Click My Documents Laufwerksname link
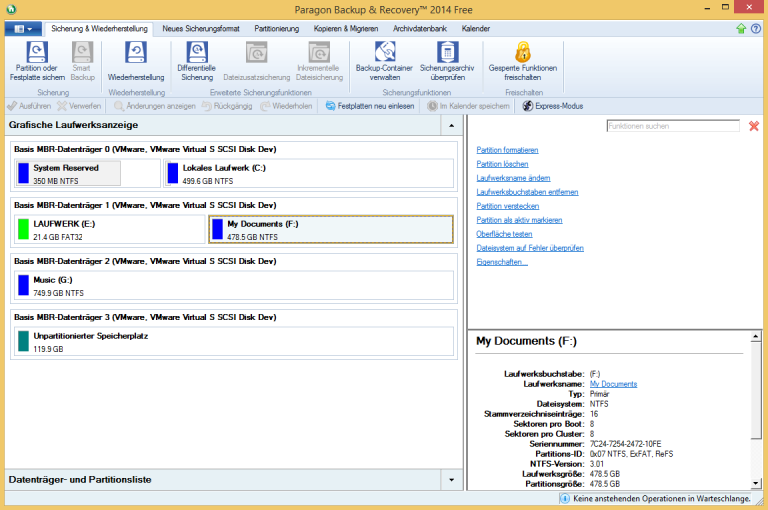The width and height of the screenshot is (768, 510). coord(613,384)
